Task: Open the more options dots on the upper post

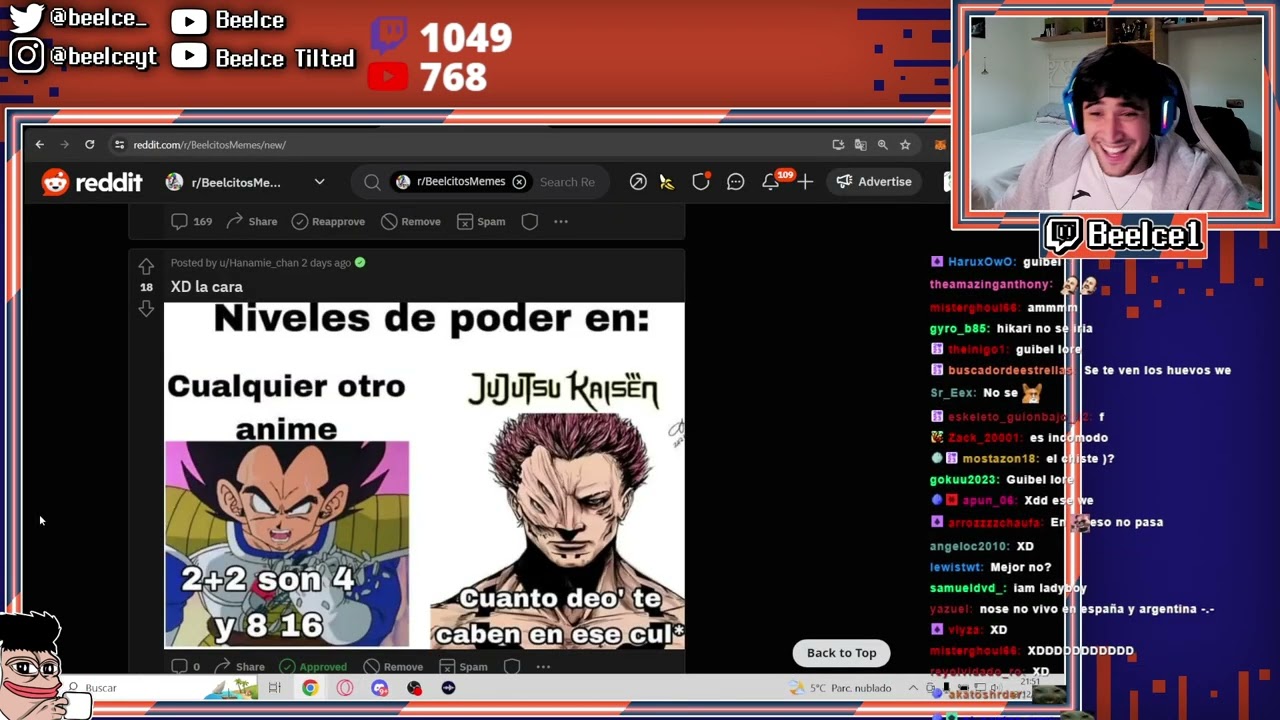Action: [561, 221]
